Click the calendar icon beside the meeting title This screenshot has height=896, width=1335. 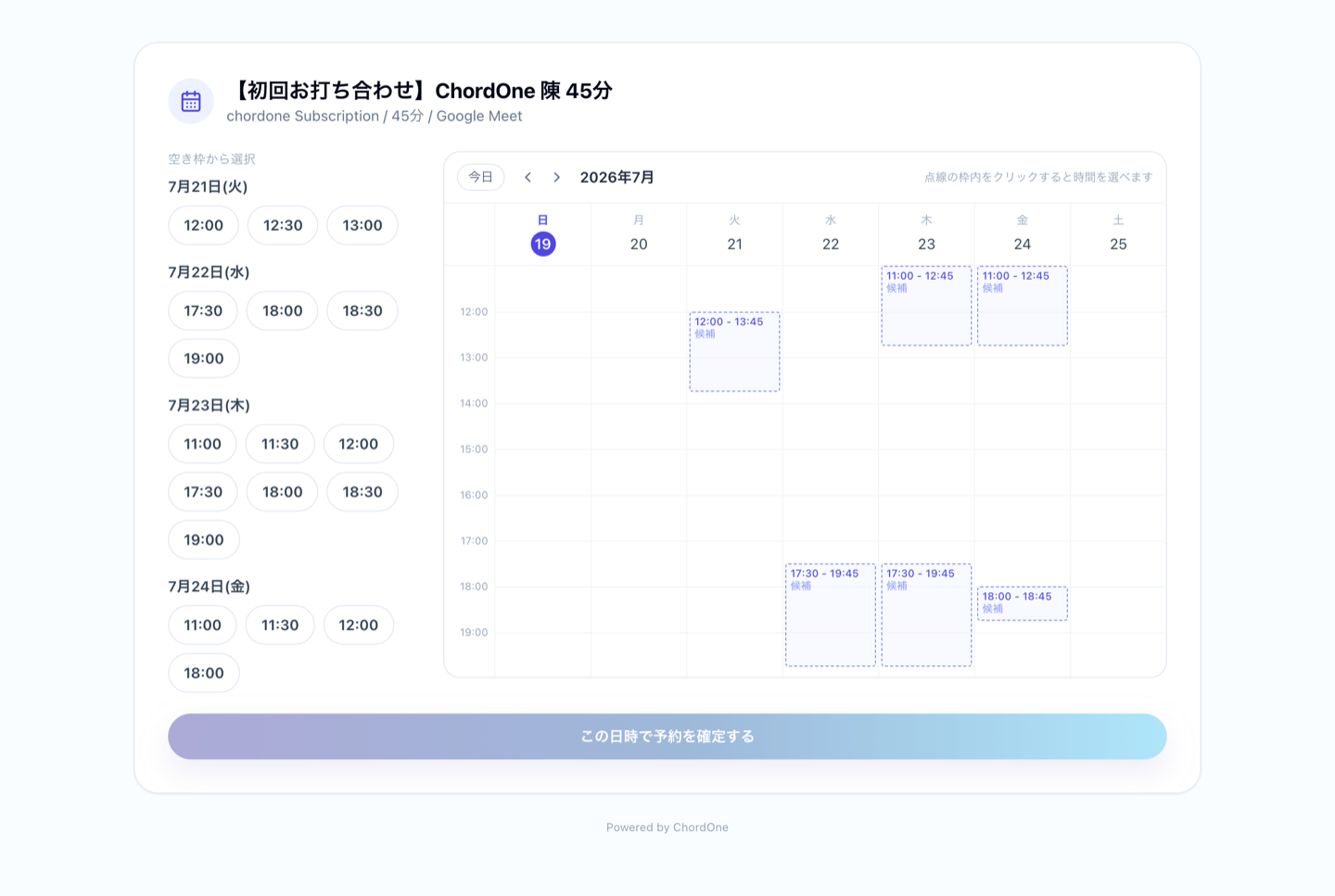click(x=191, y=101)
